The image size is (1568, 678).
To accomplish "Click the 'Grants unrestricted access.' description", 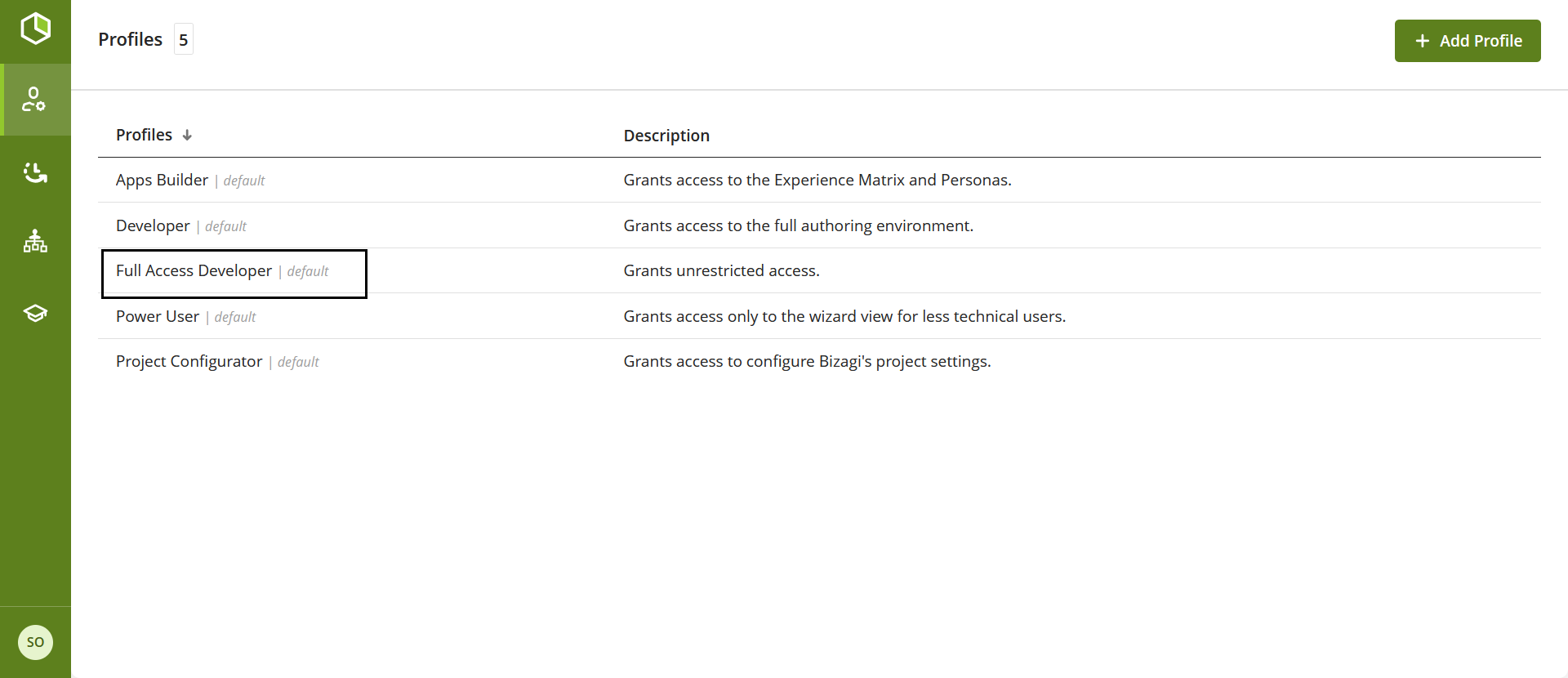I will tap(721, 271).
